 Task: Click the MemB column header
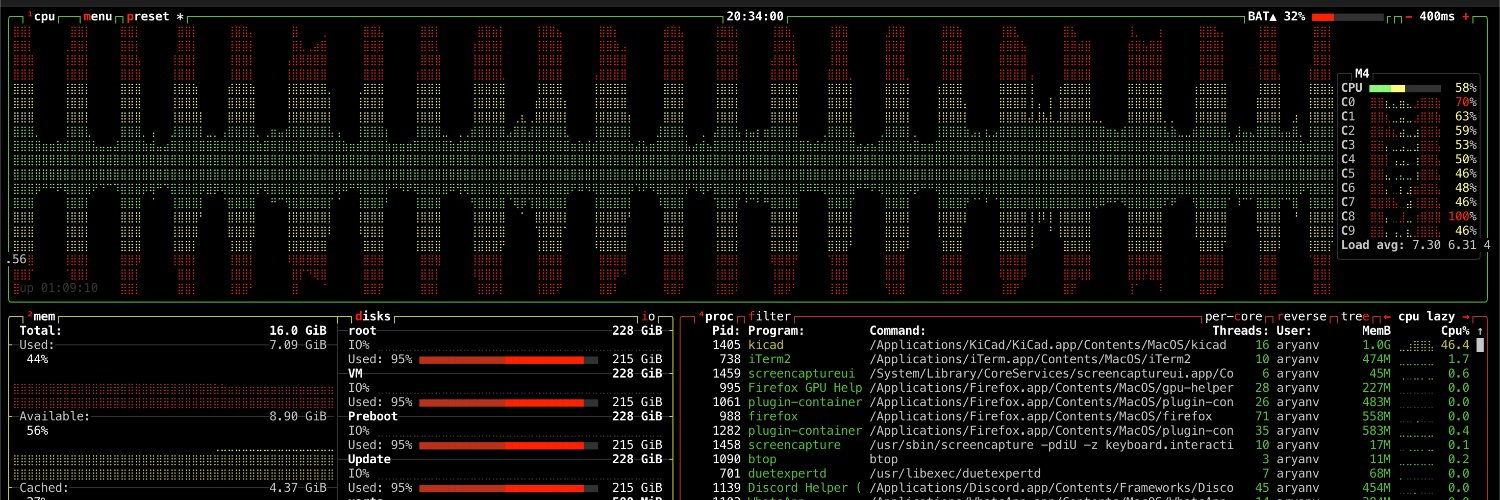tap(1376, 331)
